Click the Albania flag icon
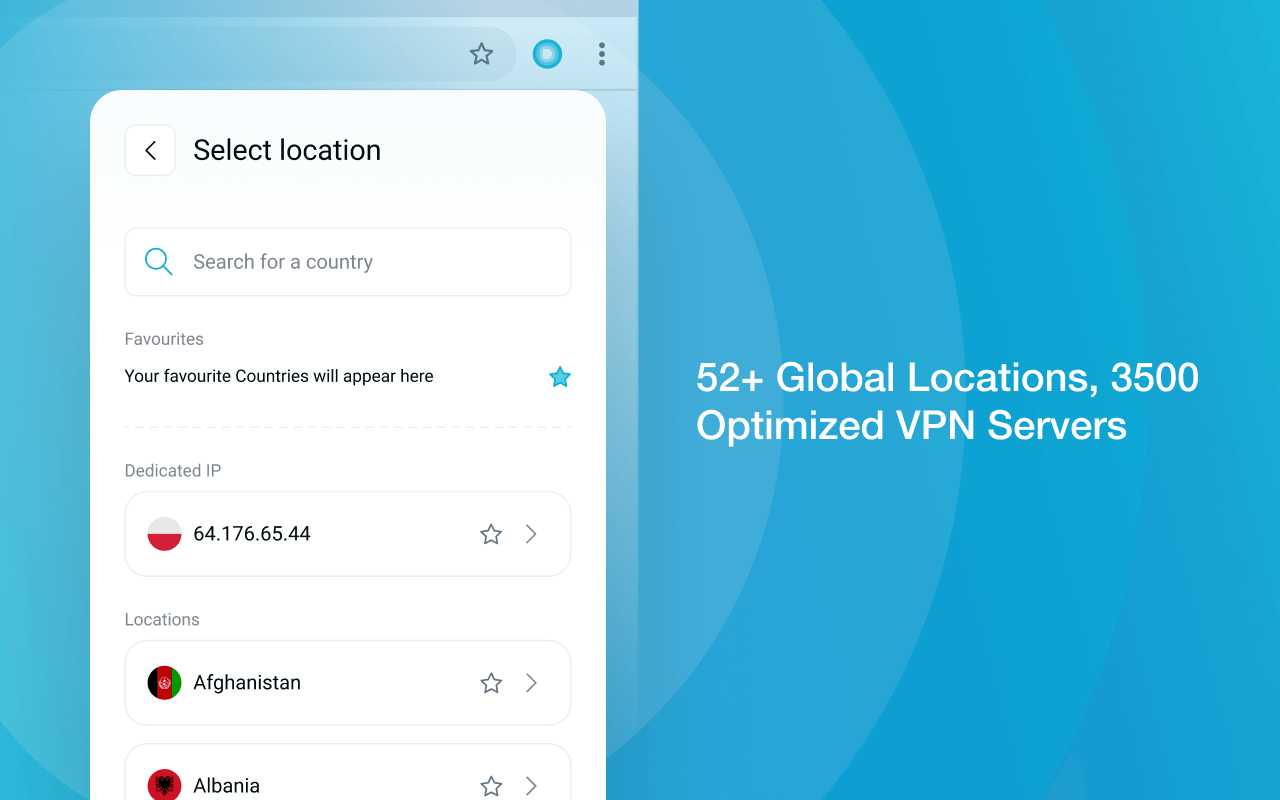This screenshot has width=1280, height=800. coord(164,785)
